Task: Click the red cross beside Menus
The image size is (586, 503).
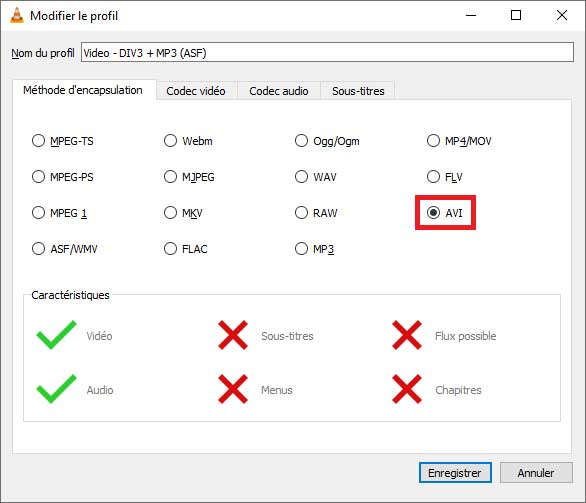Action: pyautogui.click(x=233, y=389)
